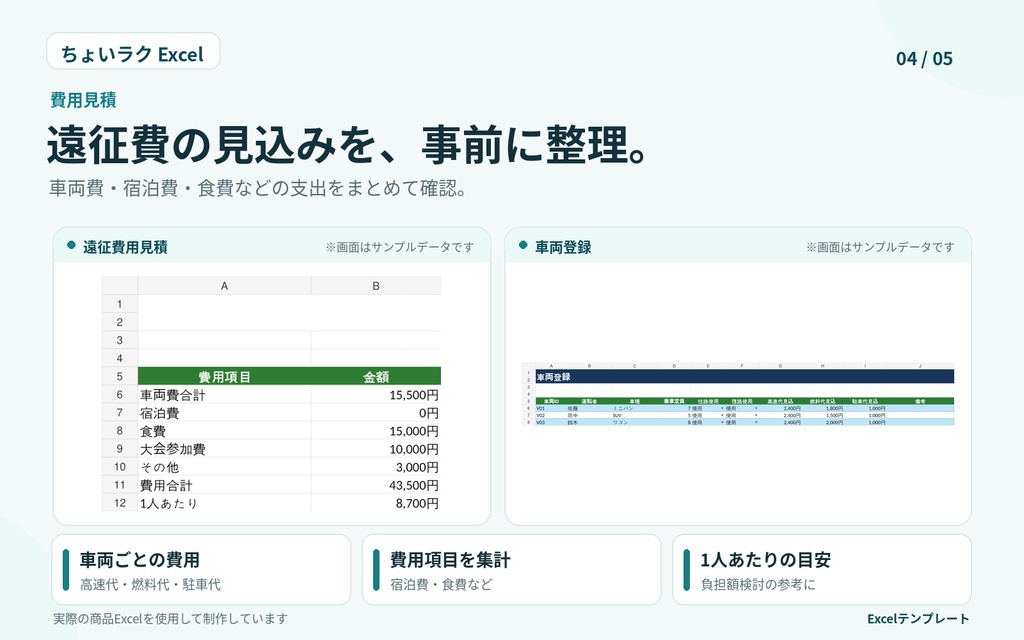Select the 費用項目 header cell
This screenshot has height=640, width=1024.
(224, 376)
